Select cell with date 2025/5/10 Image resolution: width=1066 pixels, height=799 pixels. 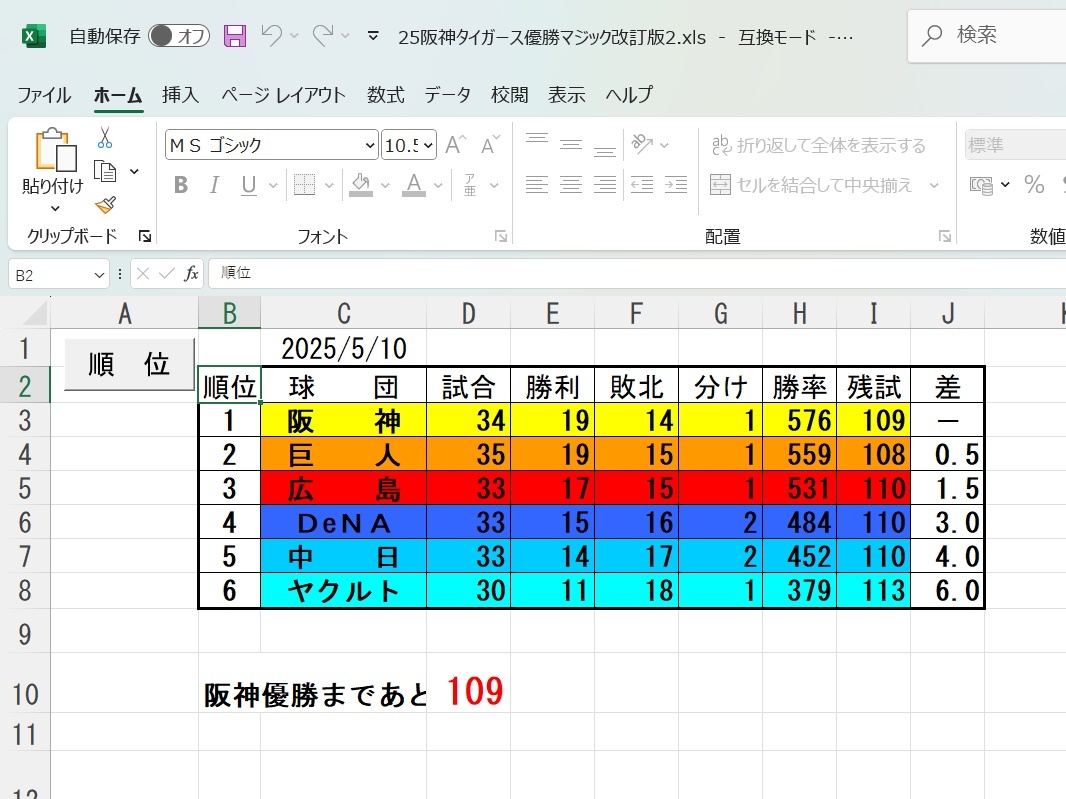point(343,348)
